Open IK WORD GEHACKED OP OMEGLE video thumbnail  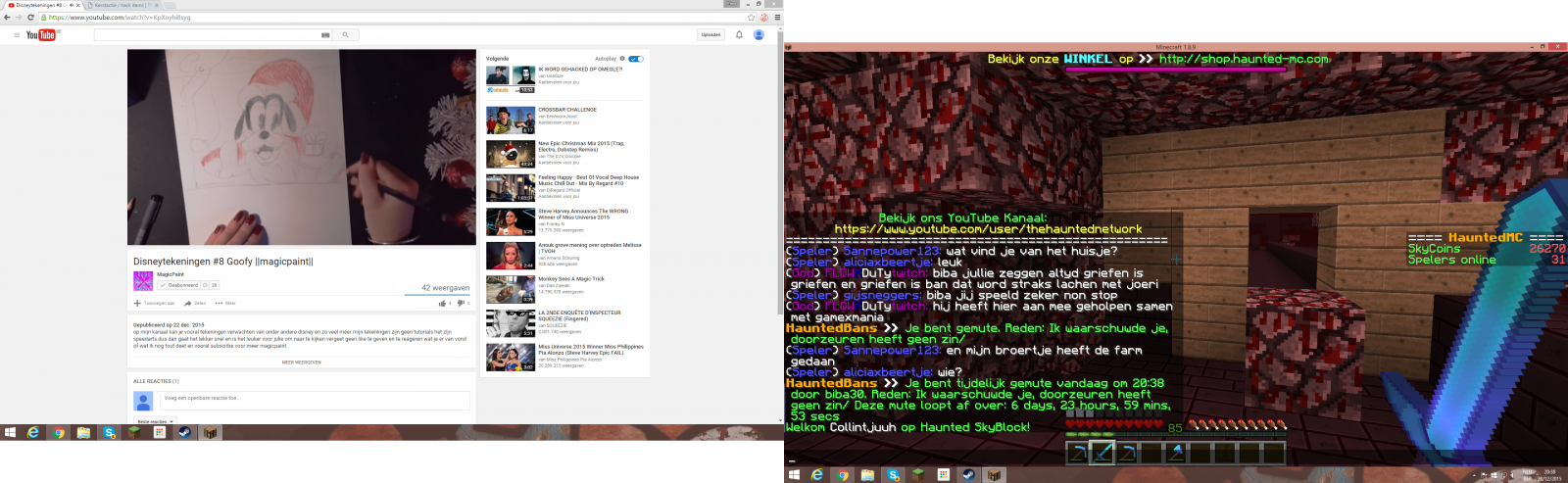click(x=511, y=79)
